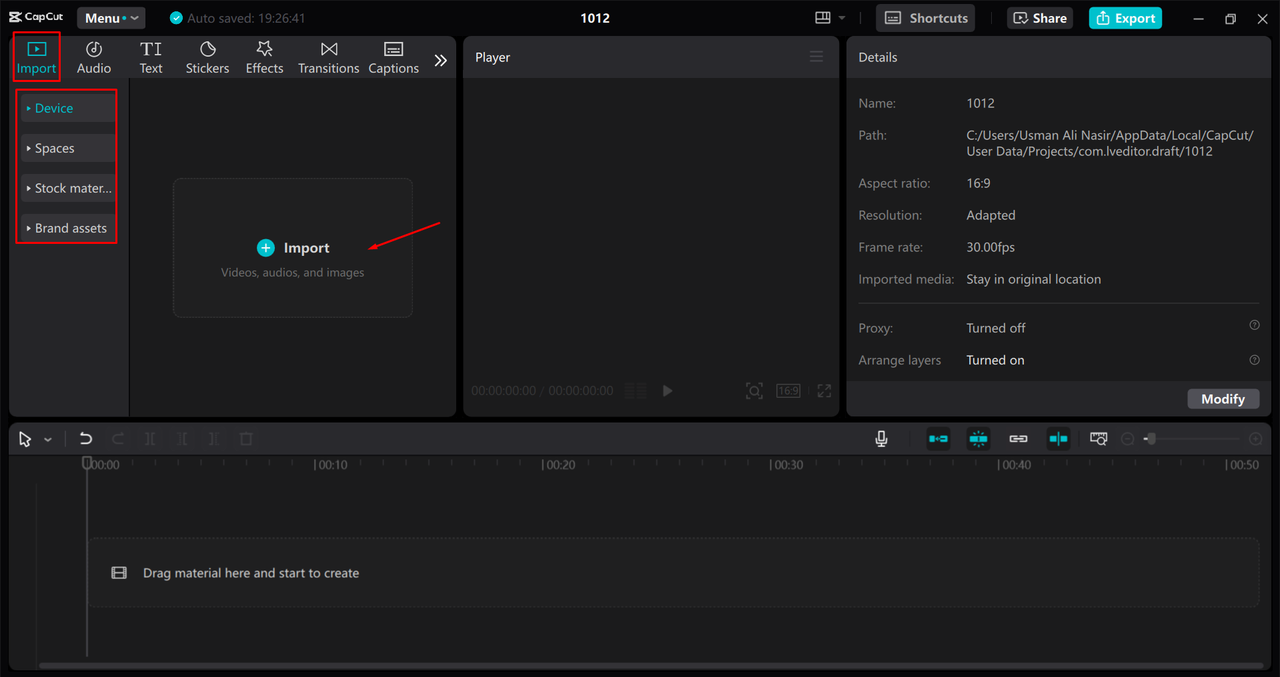Click Auto saved status text
The image size is (1280, 677).
[x=246, y=18]
